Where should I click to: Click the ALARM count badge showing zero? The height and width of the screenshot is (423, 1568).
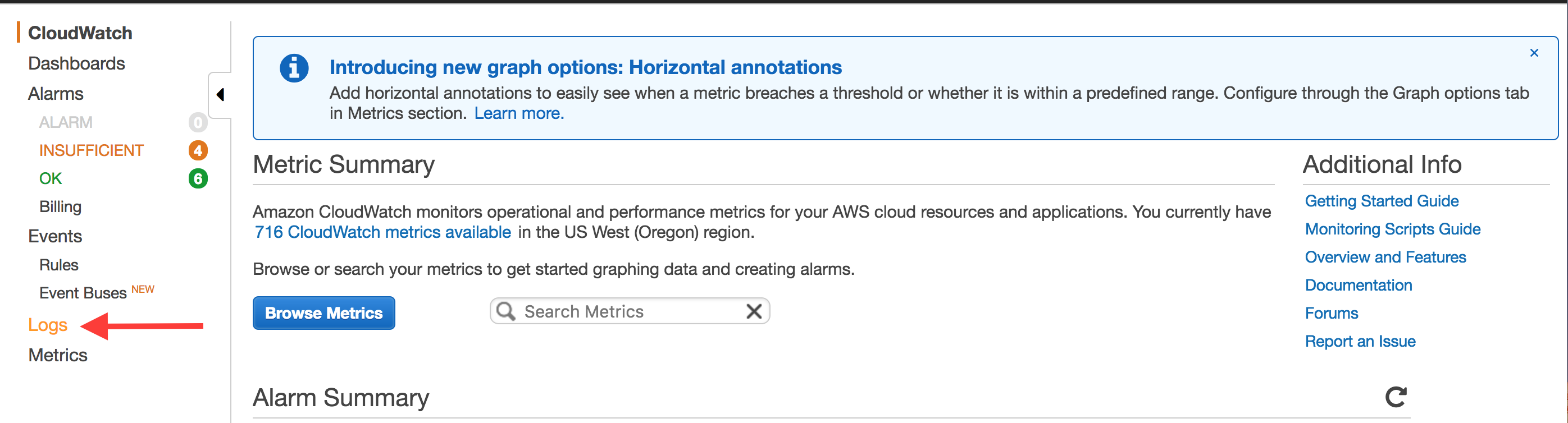point(197,122)
